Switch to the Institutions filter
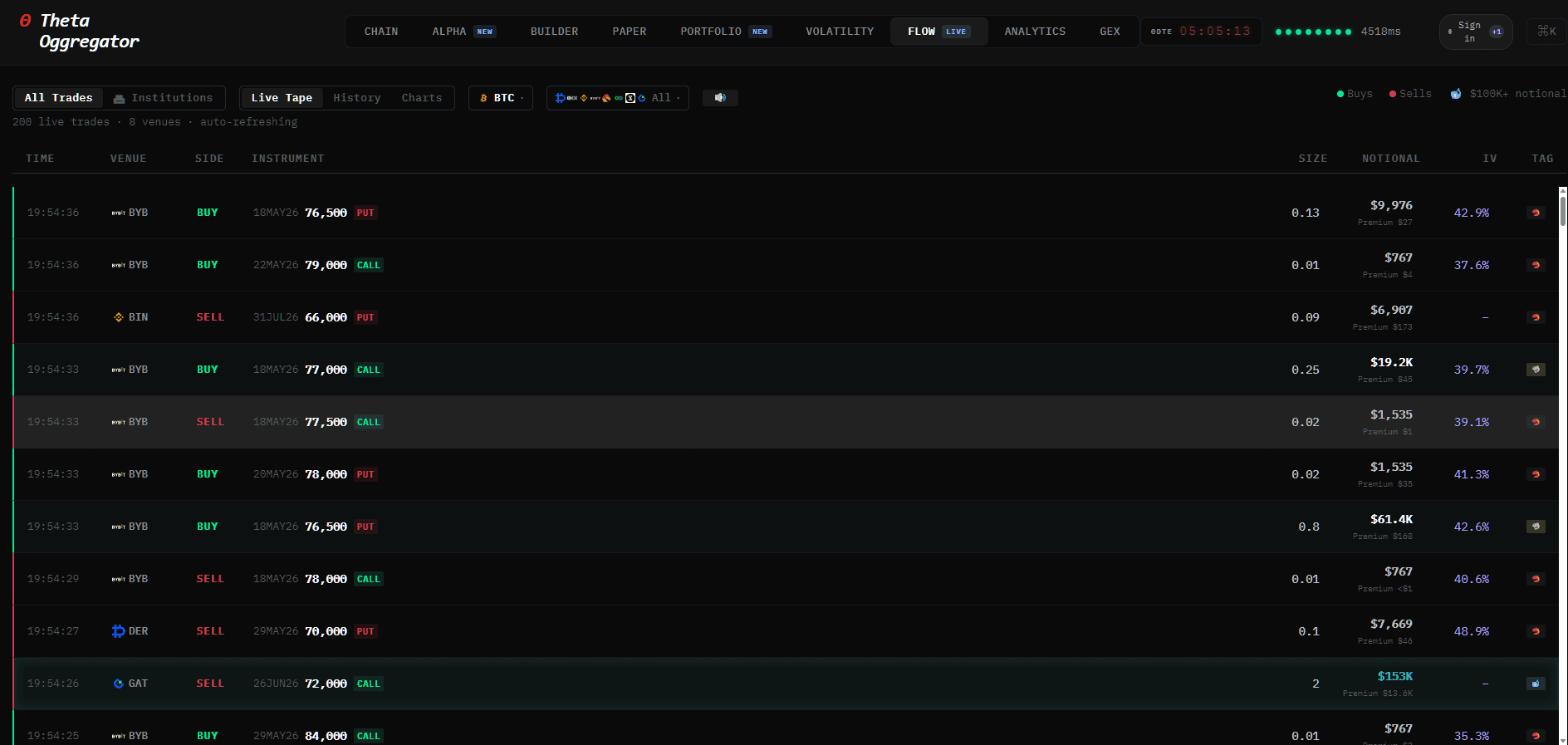Image resolution: width=1568 pixels, height=745 pixels. coord(164,98)
